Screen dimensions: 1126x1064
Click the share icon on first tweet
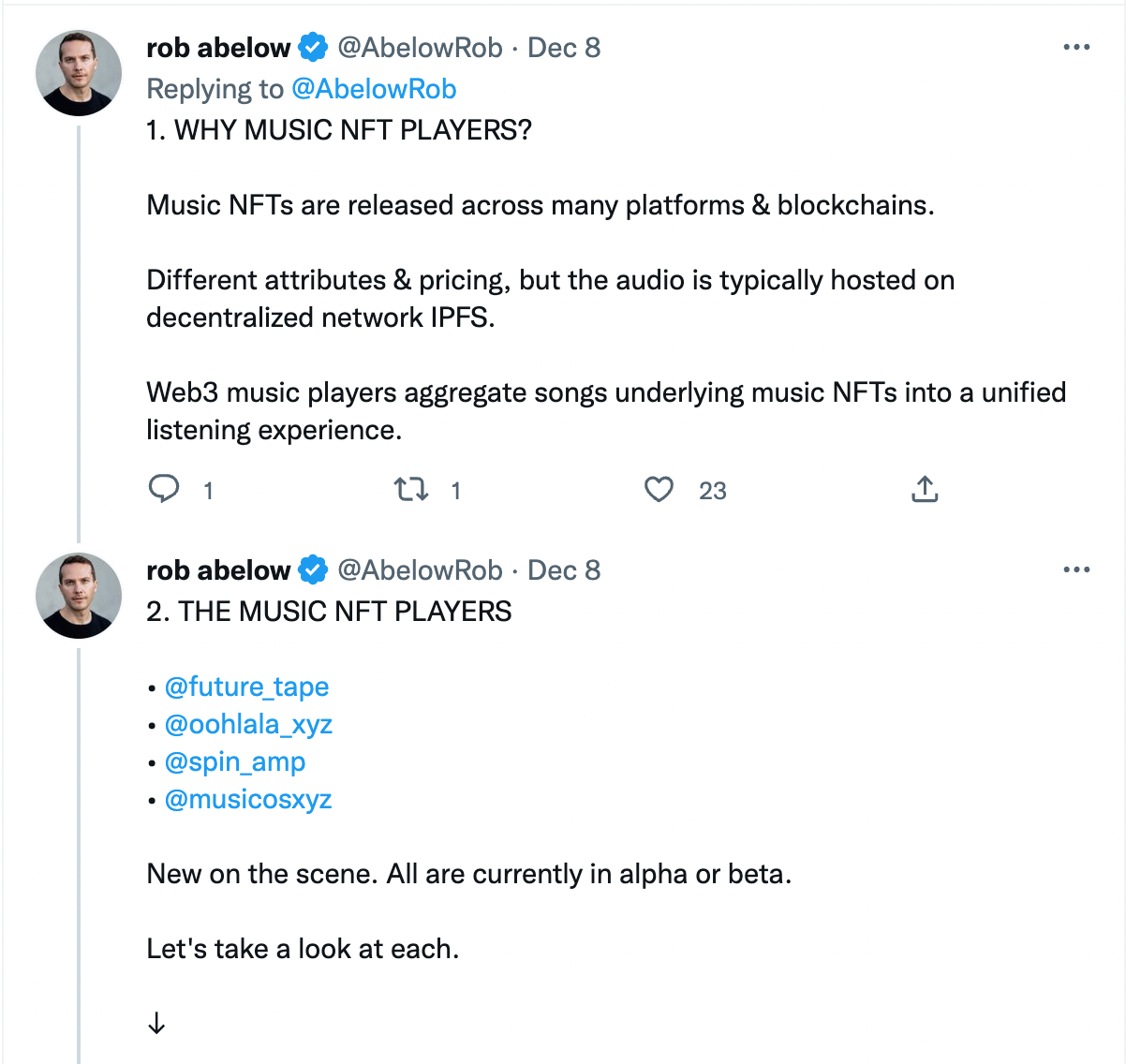click(x=925, y=489)
